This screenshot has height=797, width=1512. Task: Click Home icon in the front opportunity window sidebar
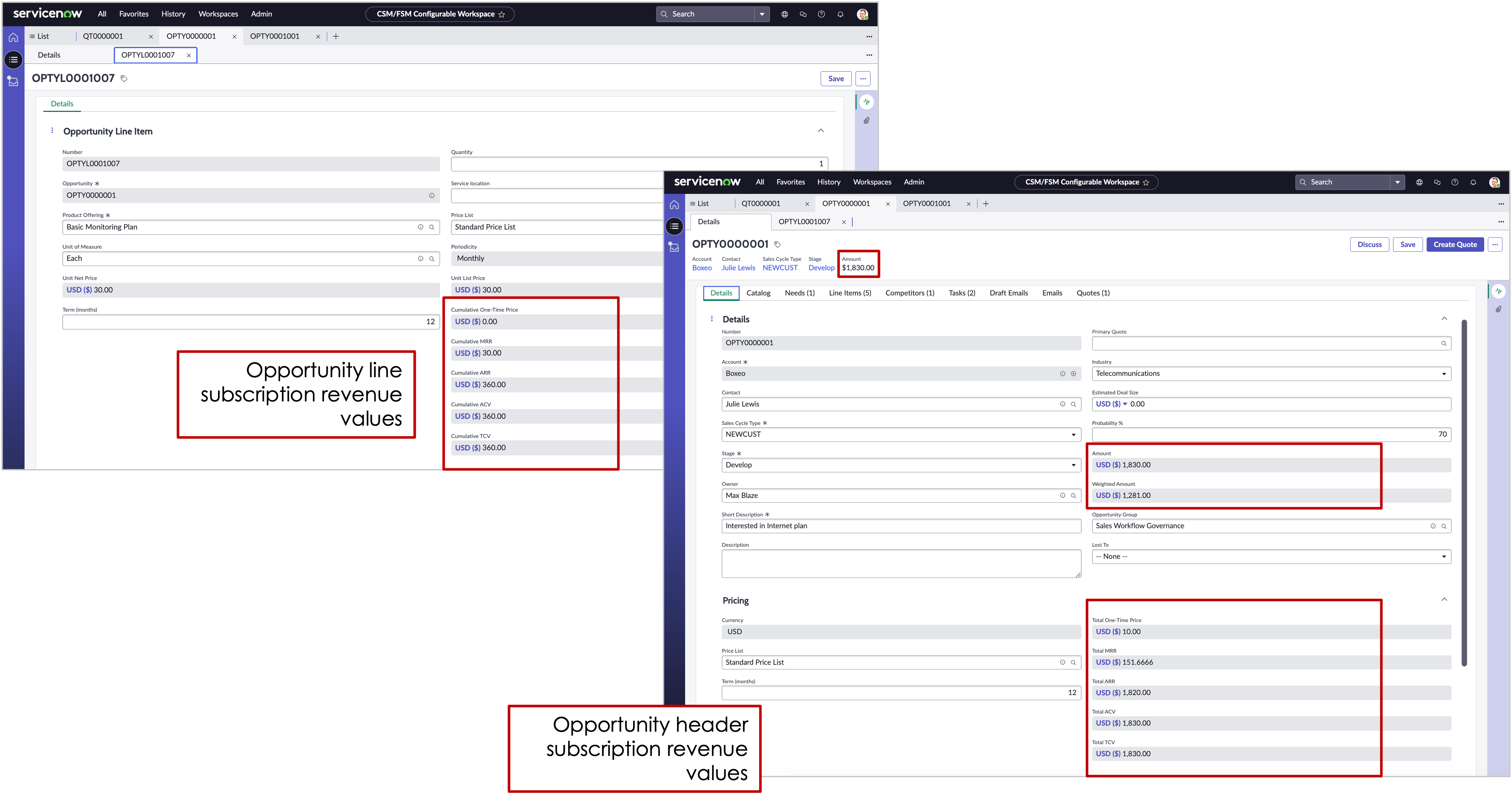click(675, 205)
